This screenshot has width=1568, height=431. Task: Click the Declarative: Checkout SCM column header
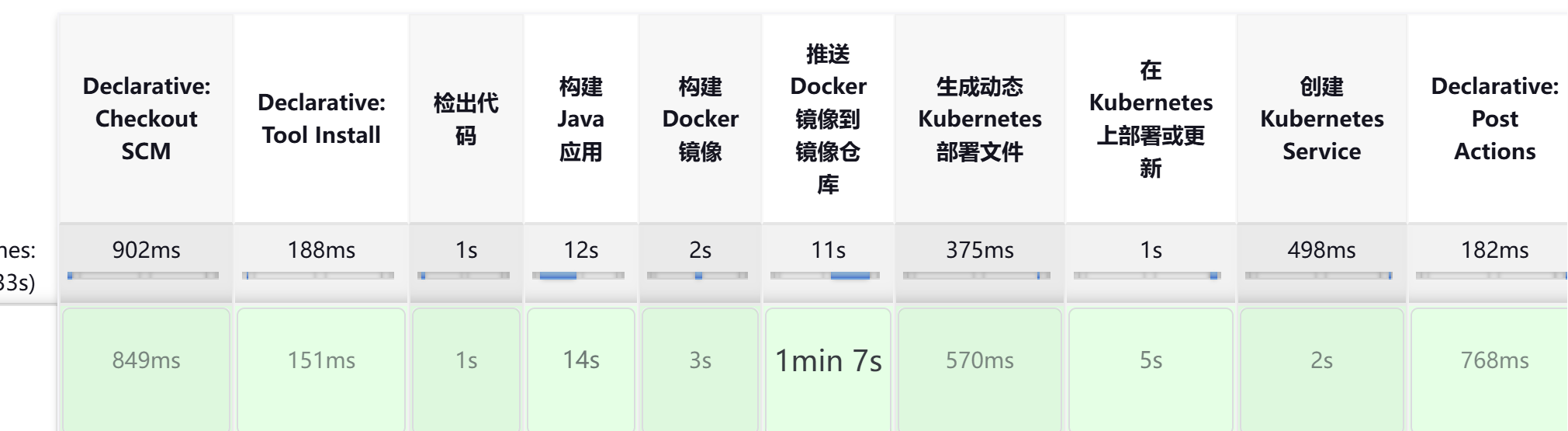pos(146,119)
